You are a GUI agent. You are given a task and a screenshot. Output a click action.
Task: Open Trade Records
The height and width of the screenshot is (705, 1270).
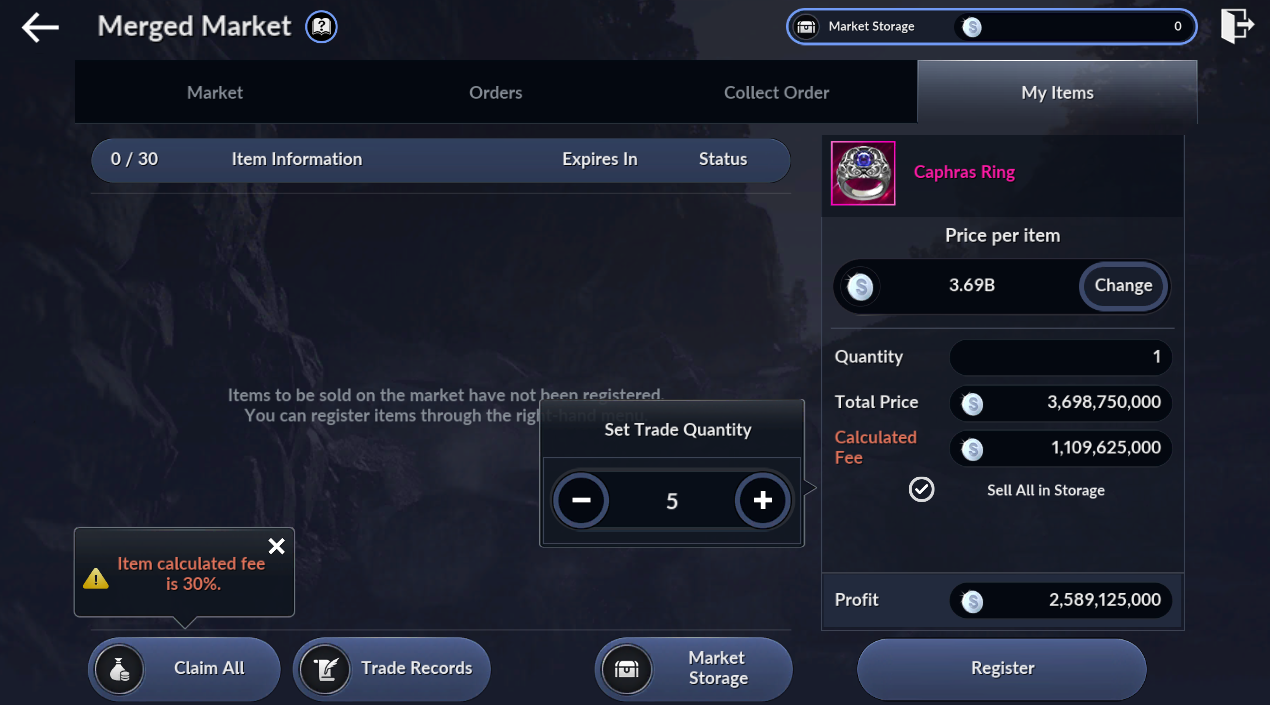click(392, 669)
